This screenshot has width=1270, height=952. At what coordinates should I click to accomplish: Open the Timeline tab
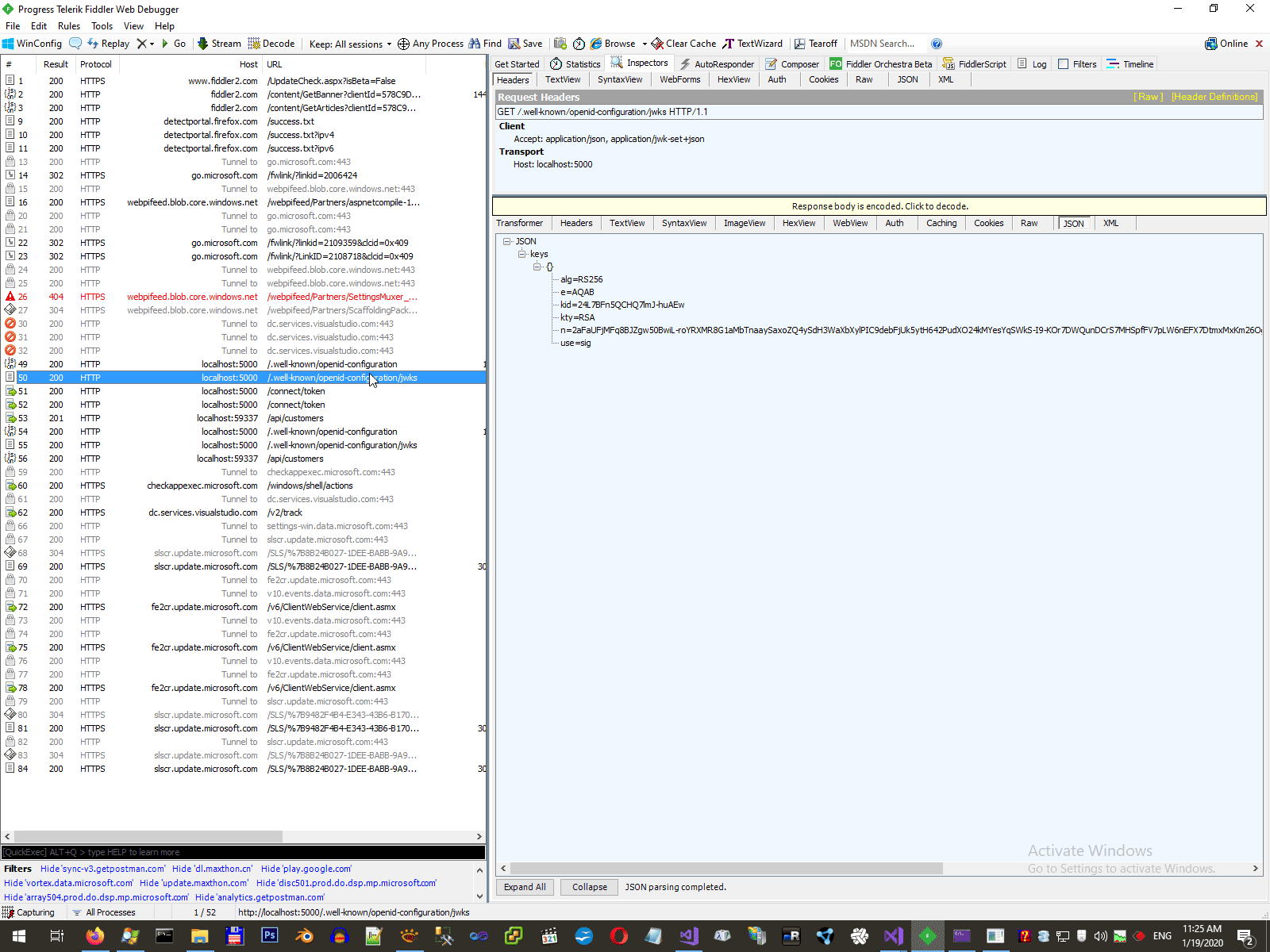click(1130, 64)
